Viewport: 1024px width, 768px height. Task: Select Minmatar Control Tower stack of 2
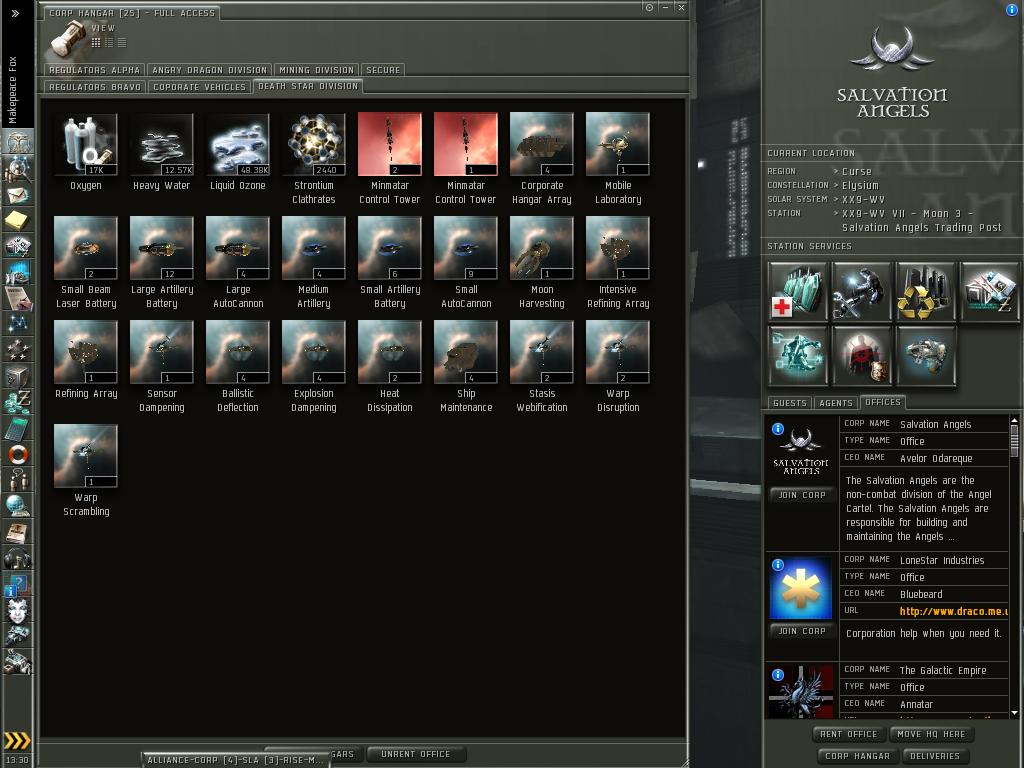pos(390,160)
